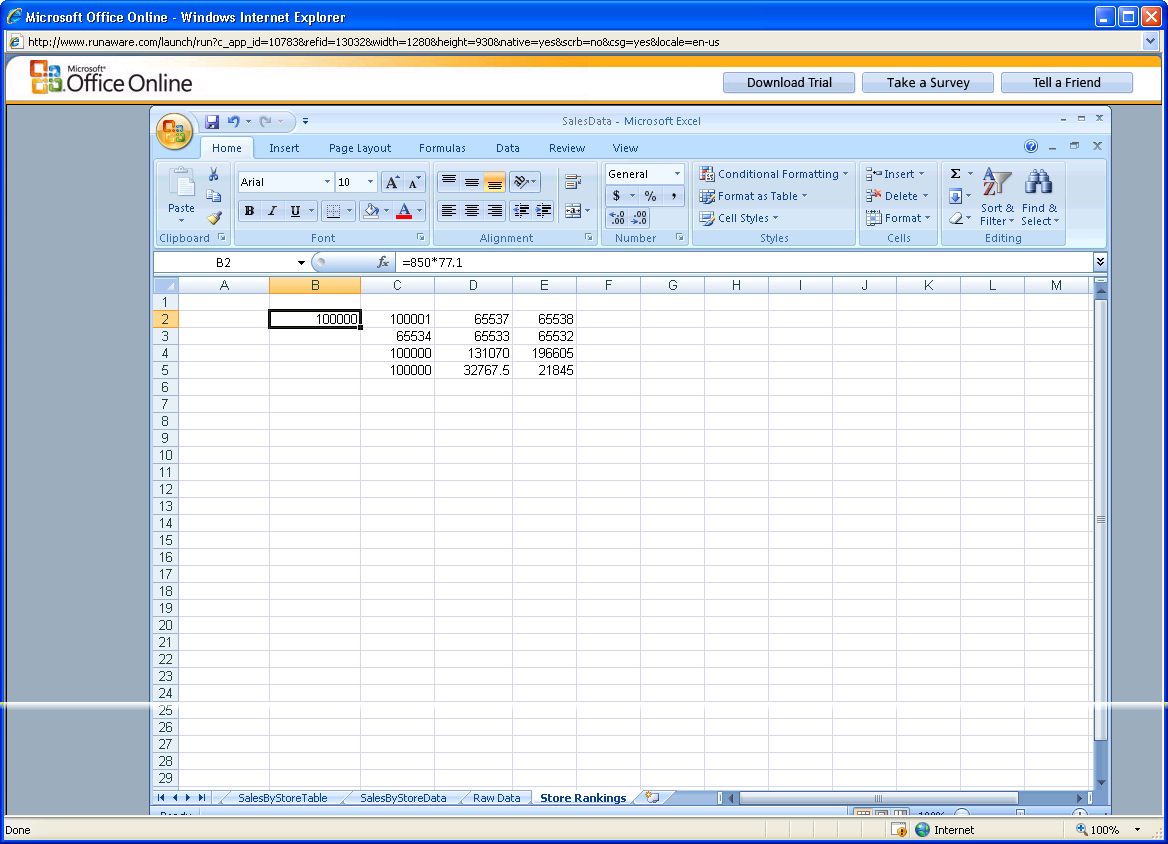
Task: Decrease the font size
Action: pyautogui.click(x=414, y=183)
